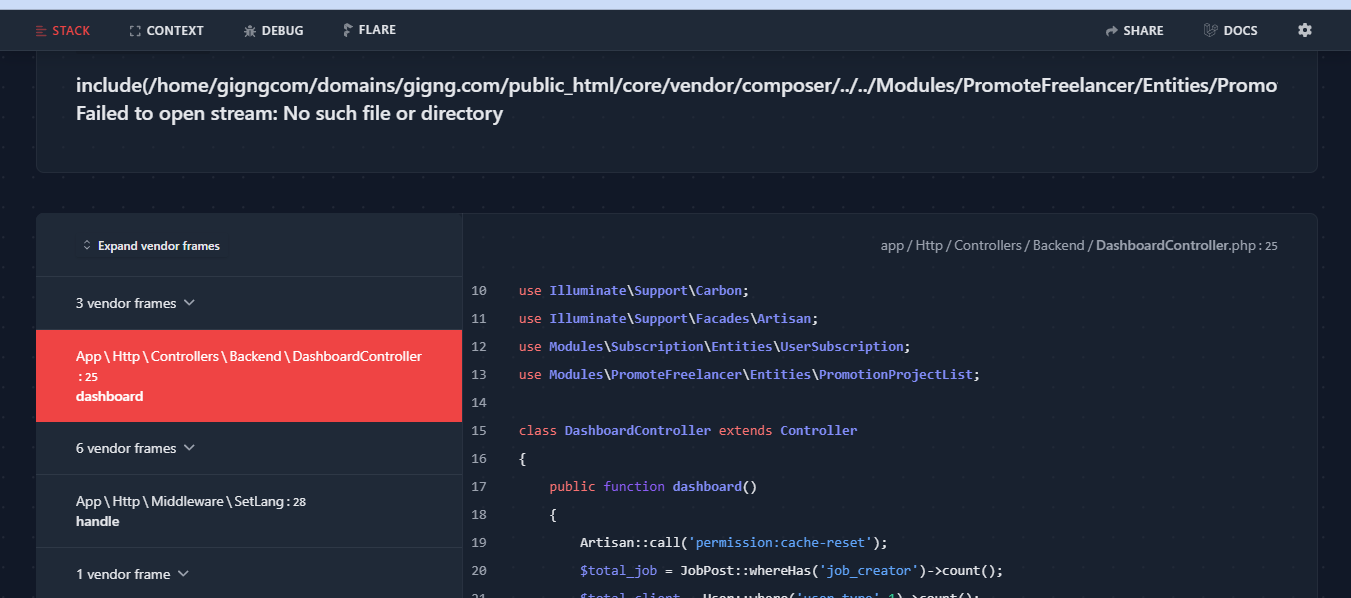Click code line 11 Artisan facade import
This screenshot has width=1351, height=598.
pos(669,318)
